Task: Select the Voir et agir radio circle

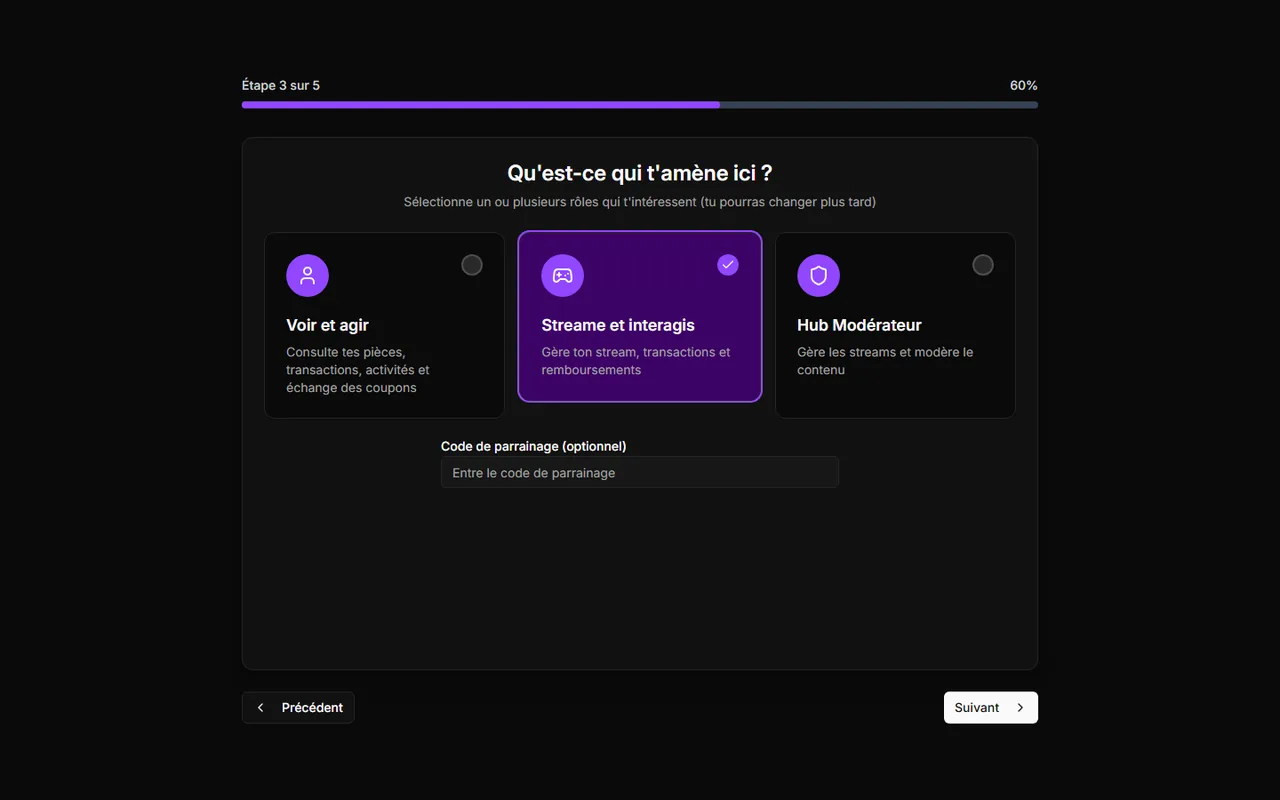Action: coord(472,265)
